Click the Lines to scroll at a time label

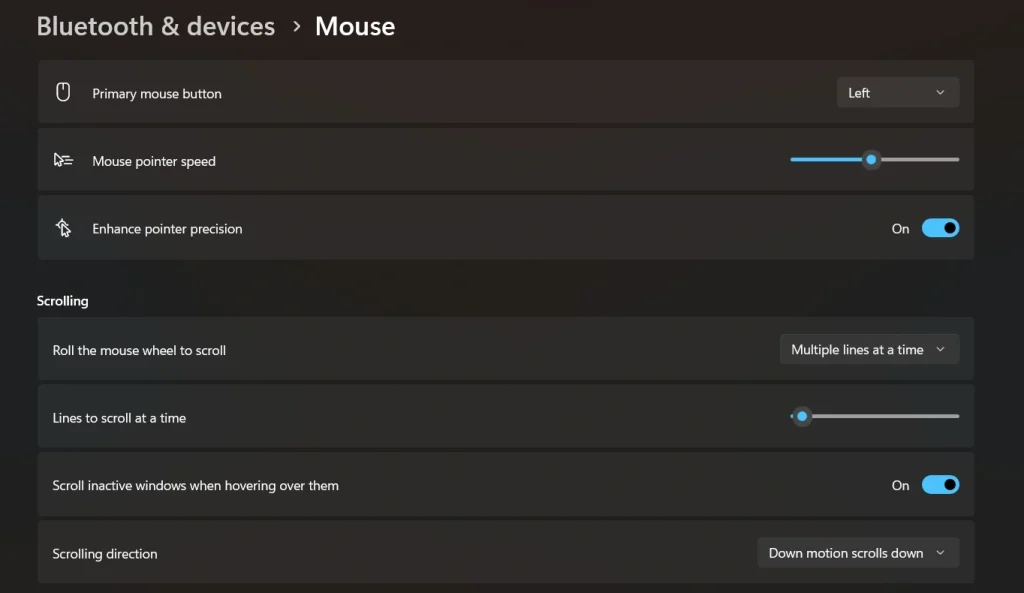[120, 417]
